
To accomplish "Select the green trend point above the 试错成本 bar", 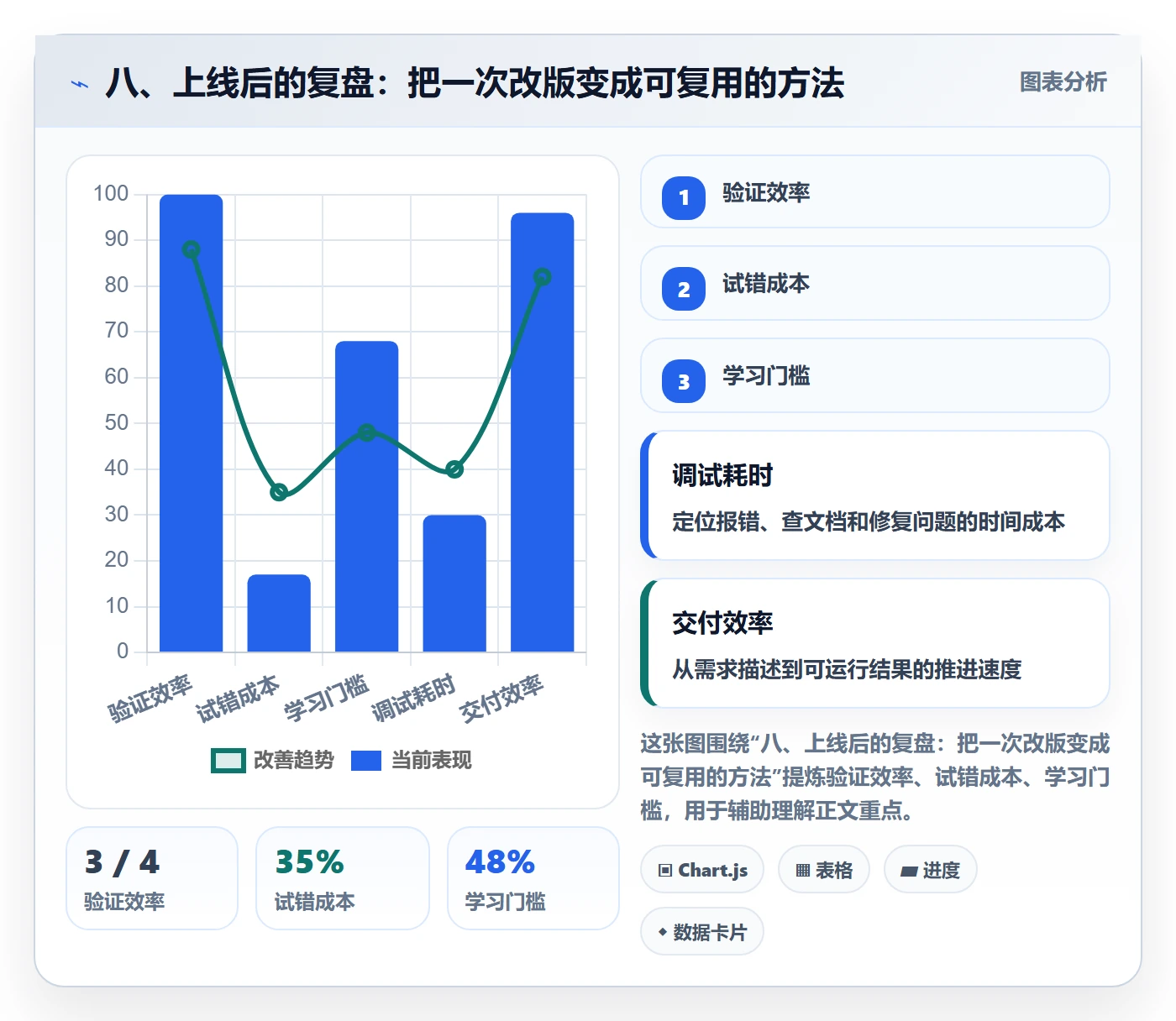I will (x=279, y=492).
